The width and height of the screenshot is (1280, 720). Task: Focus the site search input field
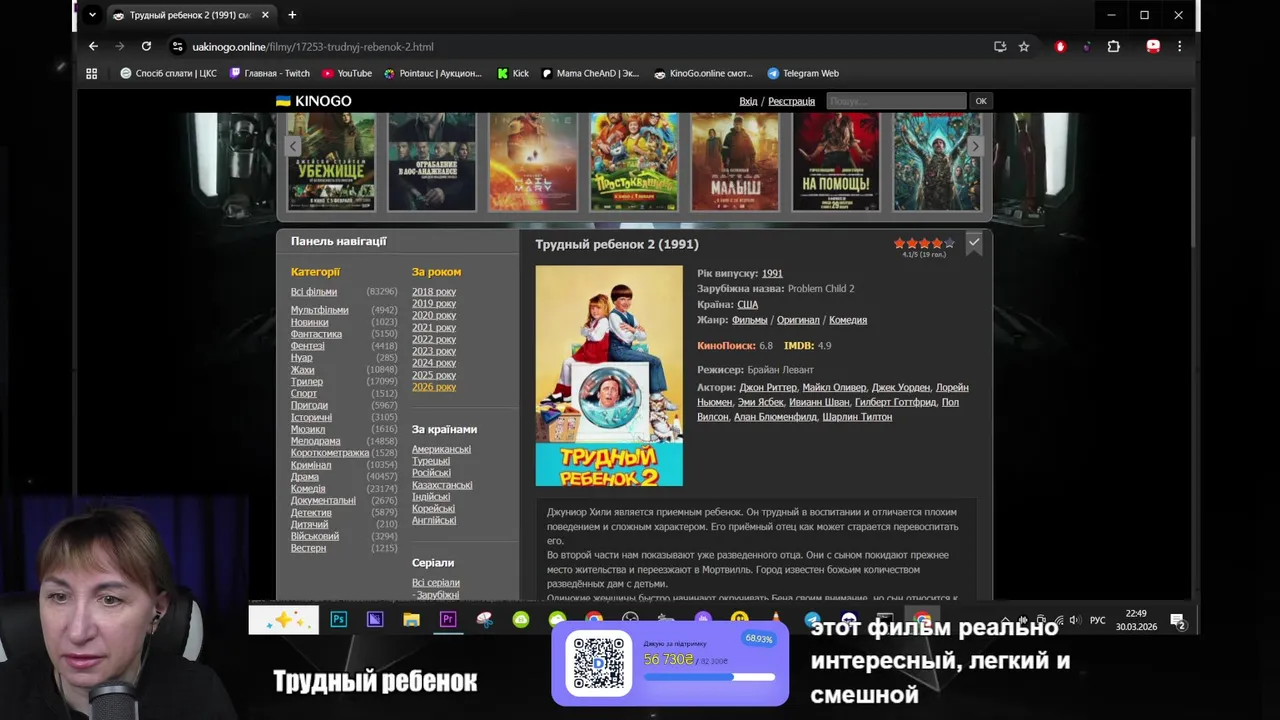(896, 101)
